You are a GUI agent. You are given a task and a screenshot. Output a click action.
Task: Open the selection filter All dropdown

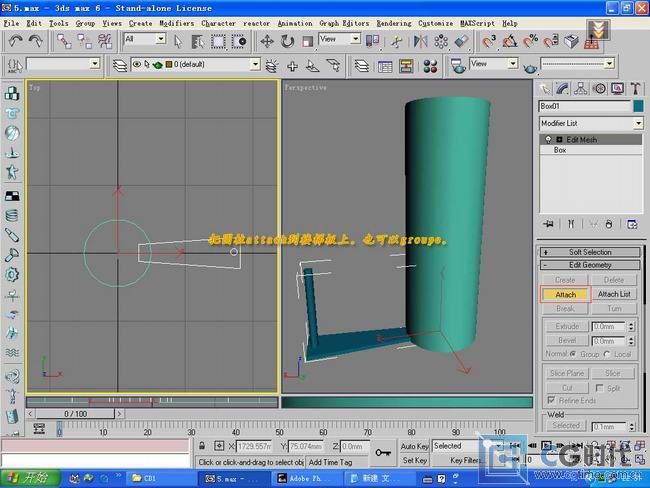tap(145, 39)
